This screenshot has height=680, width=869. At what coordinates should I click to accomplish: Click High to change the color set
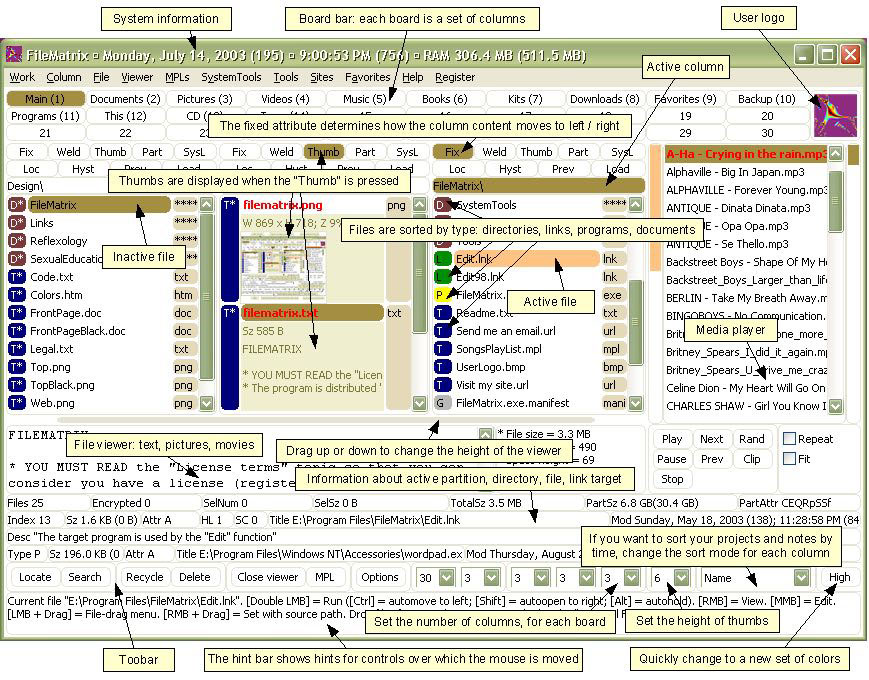tap(839, 577)
